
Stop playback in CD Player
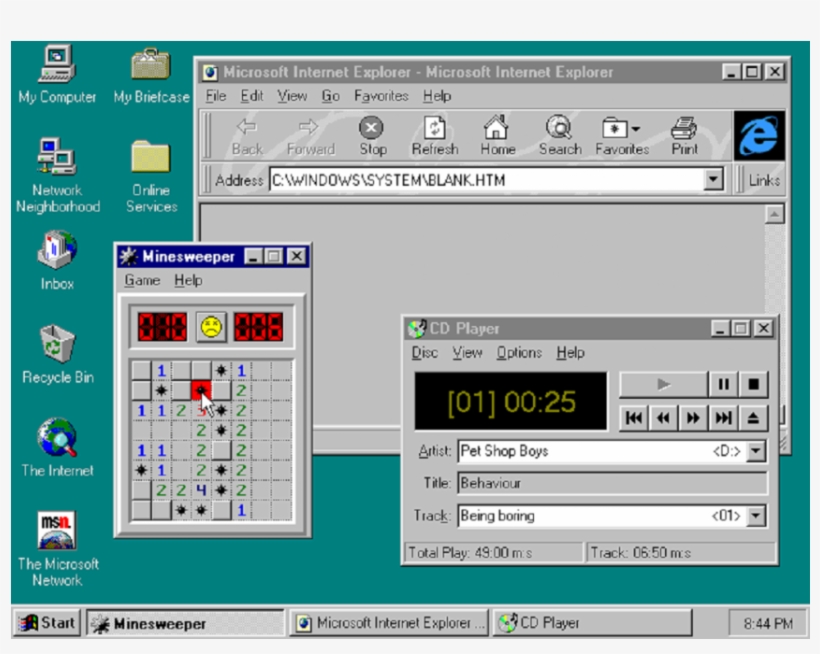[753, 384]
